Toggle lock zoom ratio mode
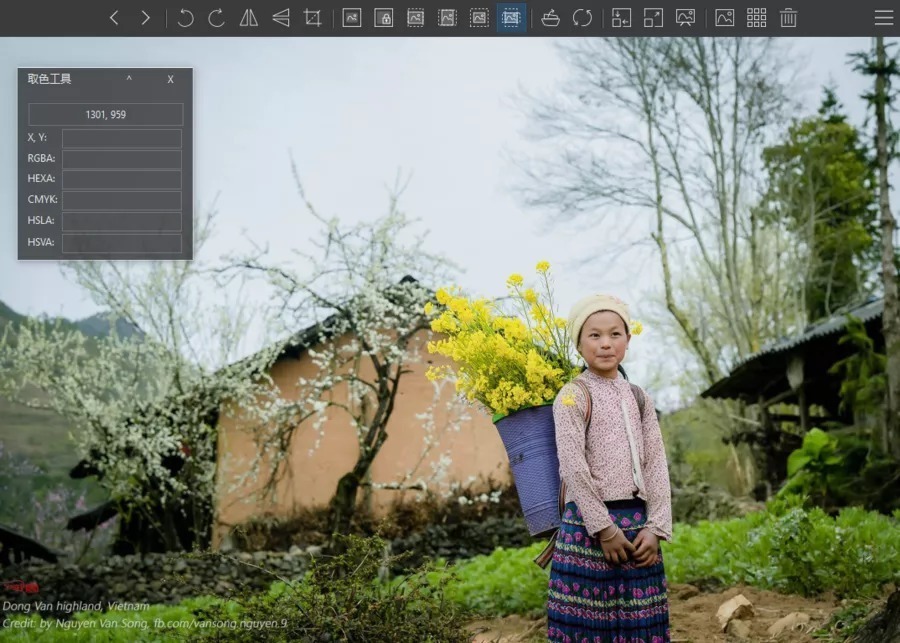The height and width of the screenshot is (643, 900). [x=383, y=18]
